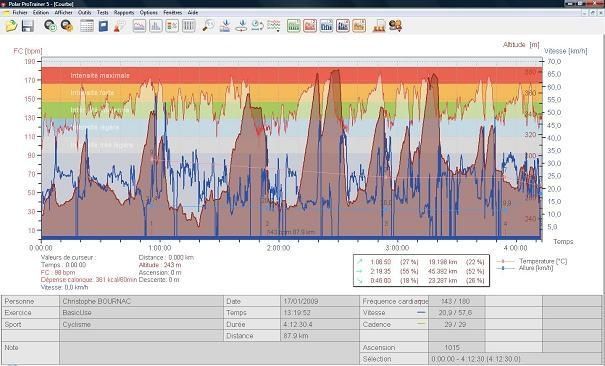This screenshot has height=366, width=605.
Task: Click the Sélection range 0:00:00 - 4:12:30
Action: 515,359
